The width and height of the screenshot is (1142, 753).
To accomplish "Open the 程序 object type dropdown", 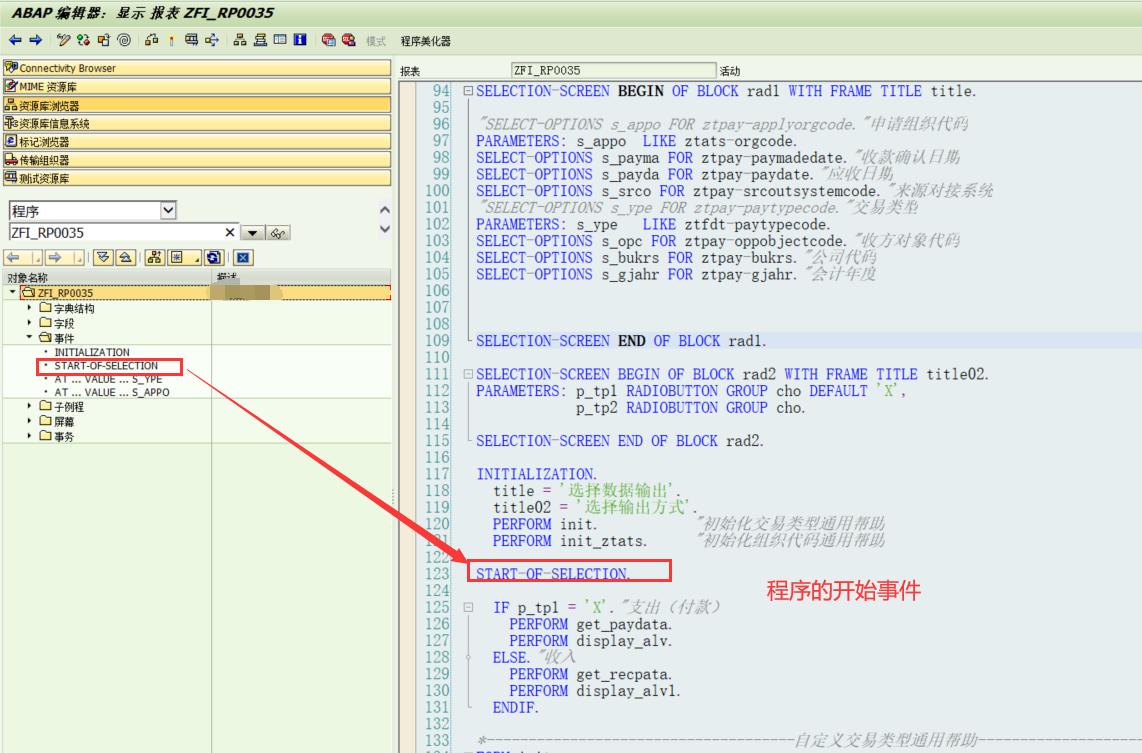I will (x=165, y=210).
